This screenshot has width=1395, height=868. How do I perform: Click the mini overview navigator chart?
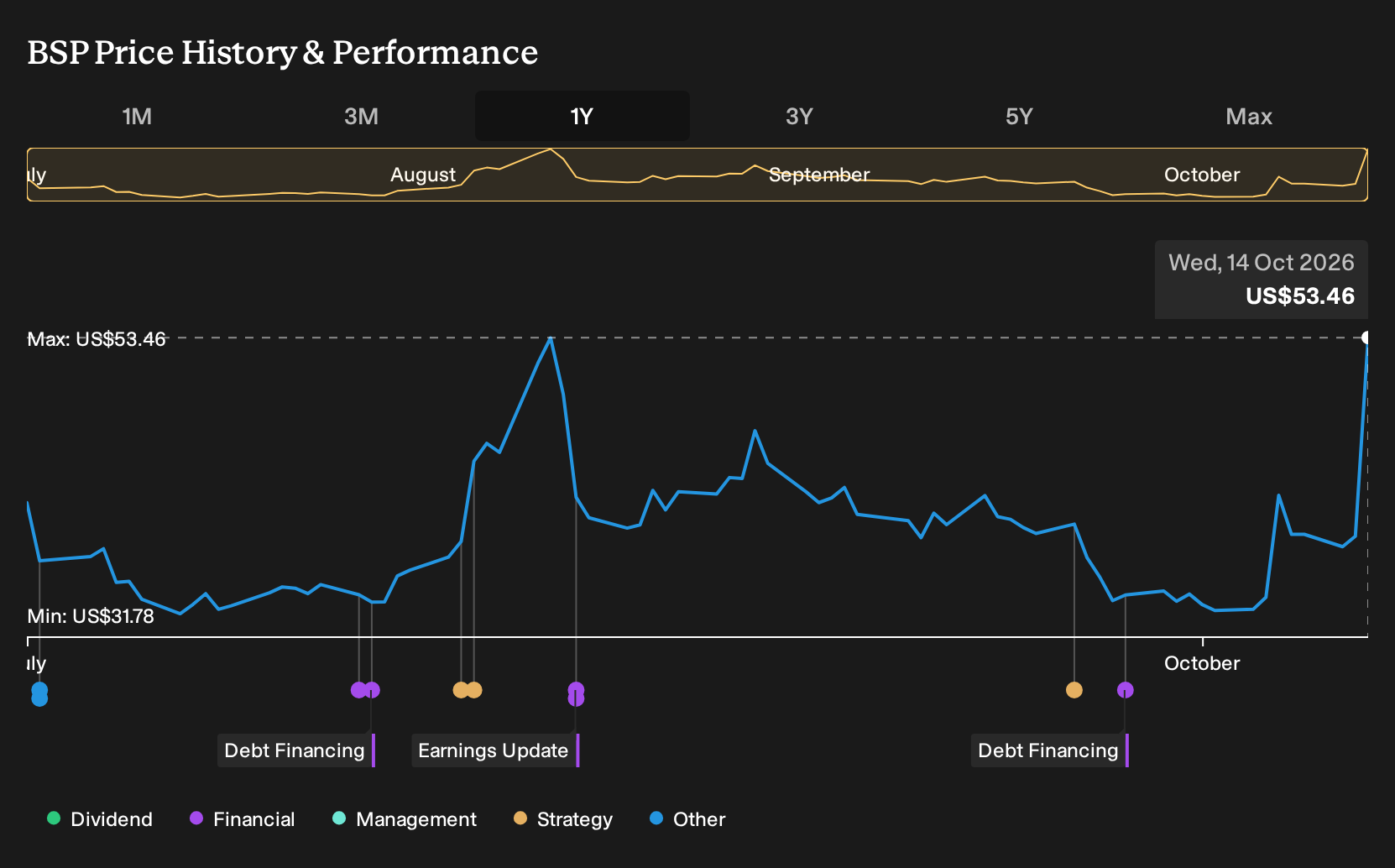click(697, 175)
